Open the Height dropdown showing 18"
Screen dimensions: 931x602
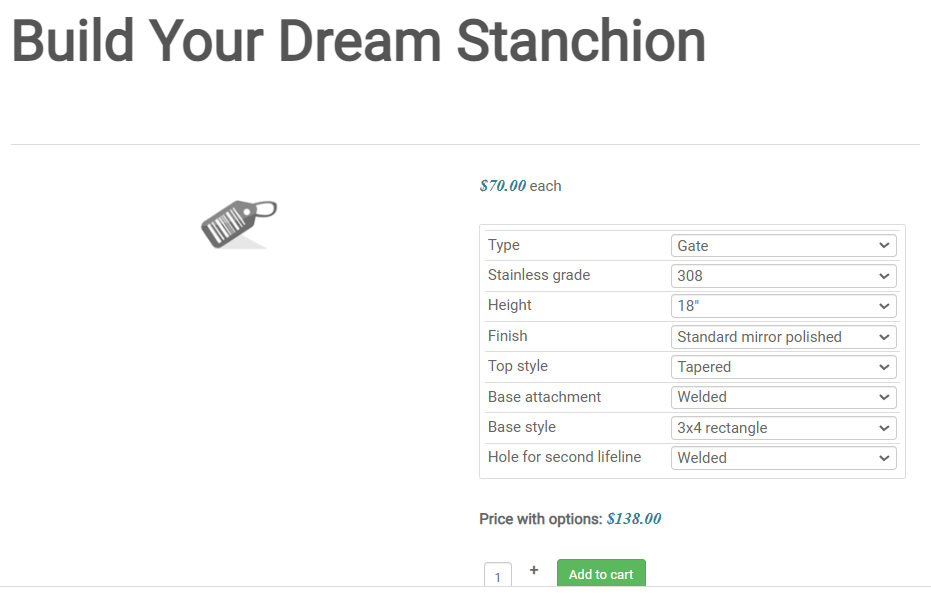tap(783, 306)
